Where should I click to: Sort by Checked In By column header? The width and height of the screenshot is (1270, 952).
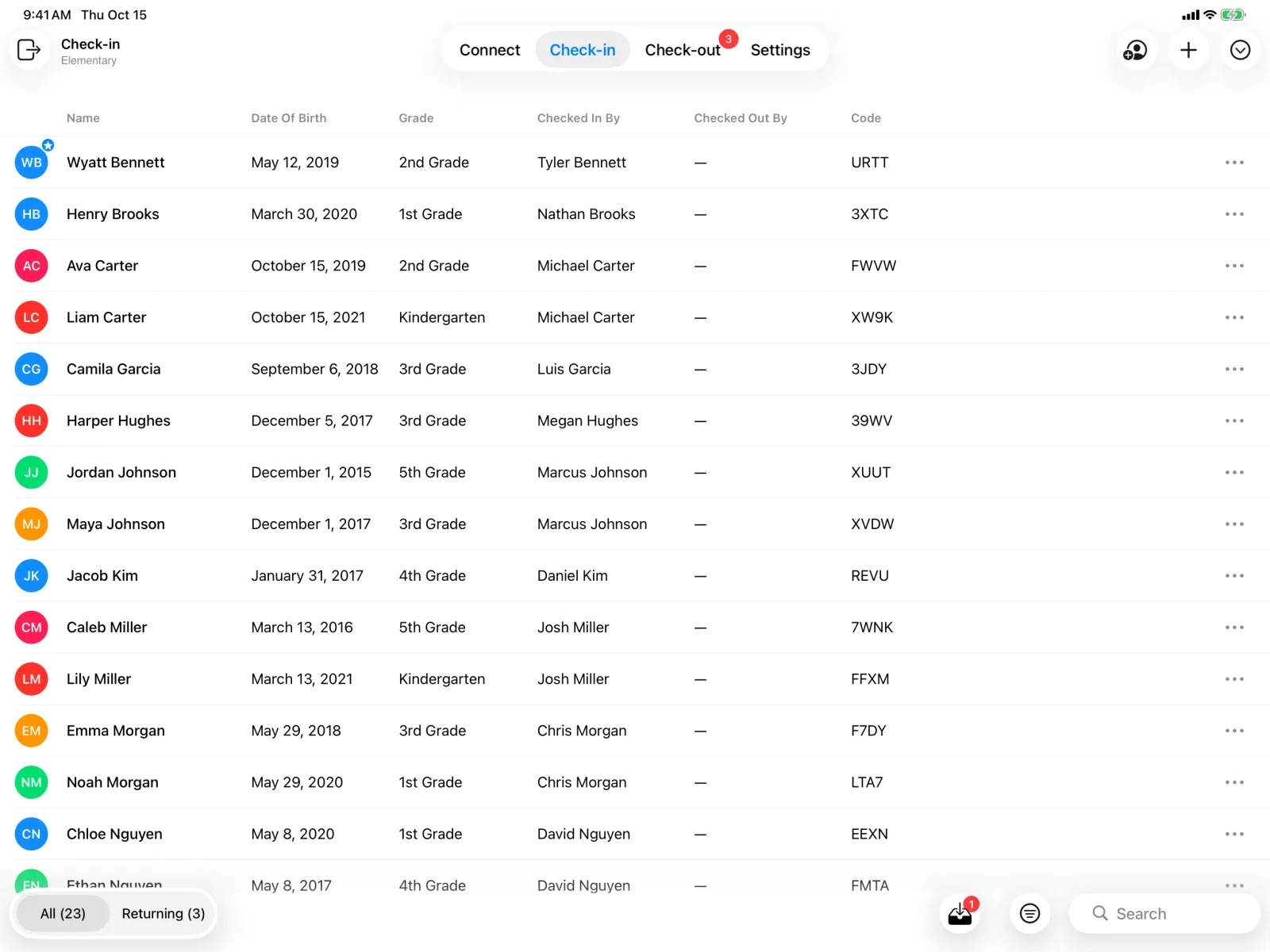coord(579,118)
